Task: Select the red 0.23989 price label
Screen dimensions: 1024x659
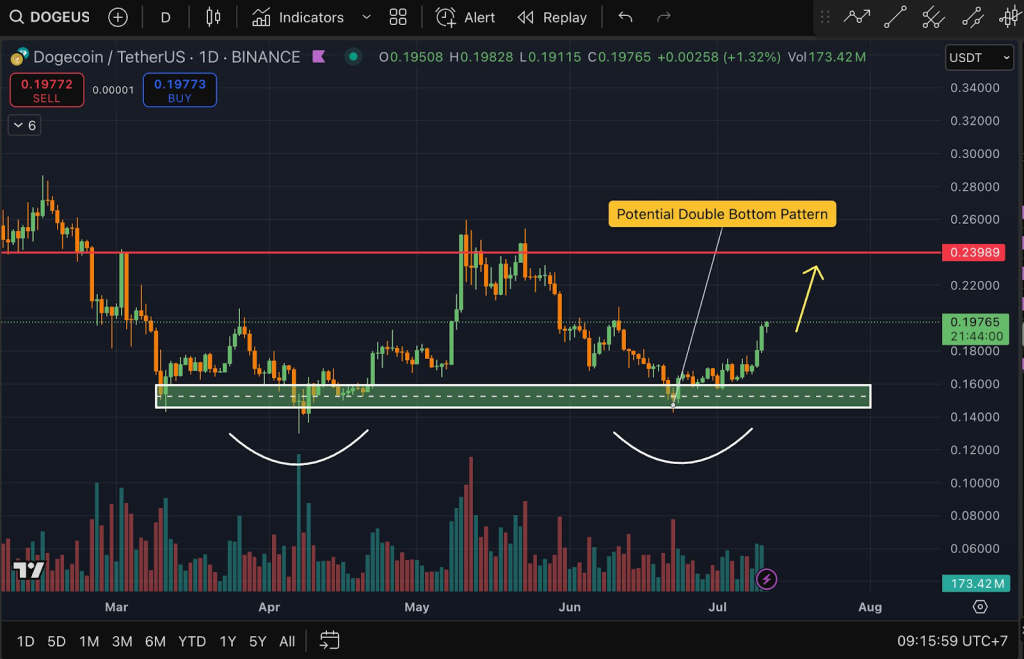Action: point(974,253)
